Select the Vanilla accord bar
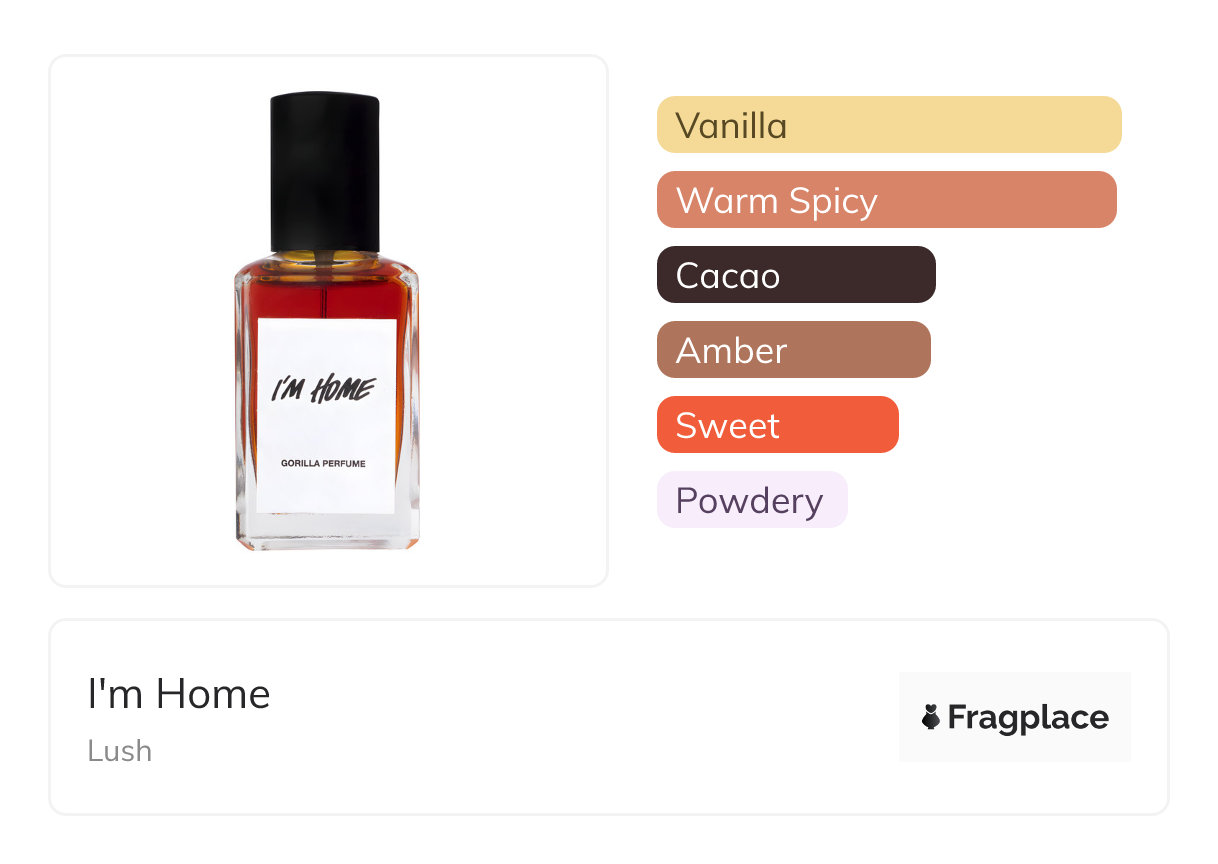Viewport: 1218px width, 864px height. tap(888, 125)
